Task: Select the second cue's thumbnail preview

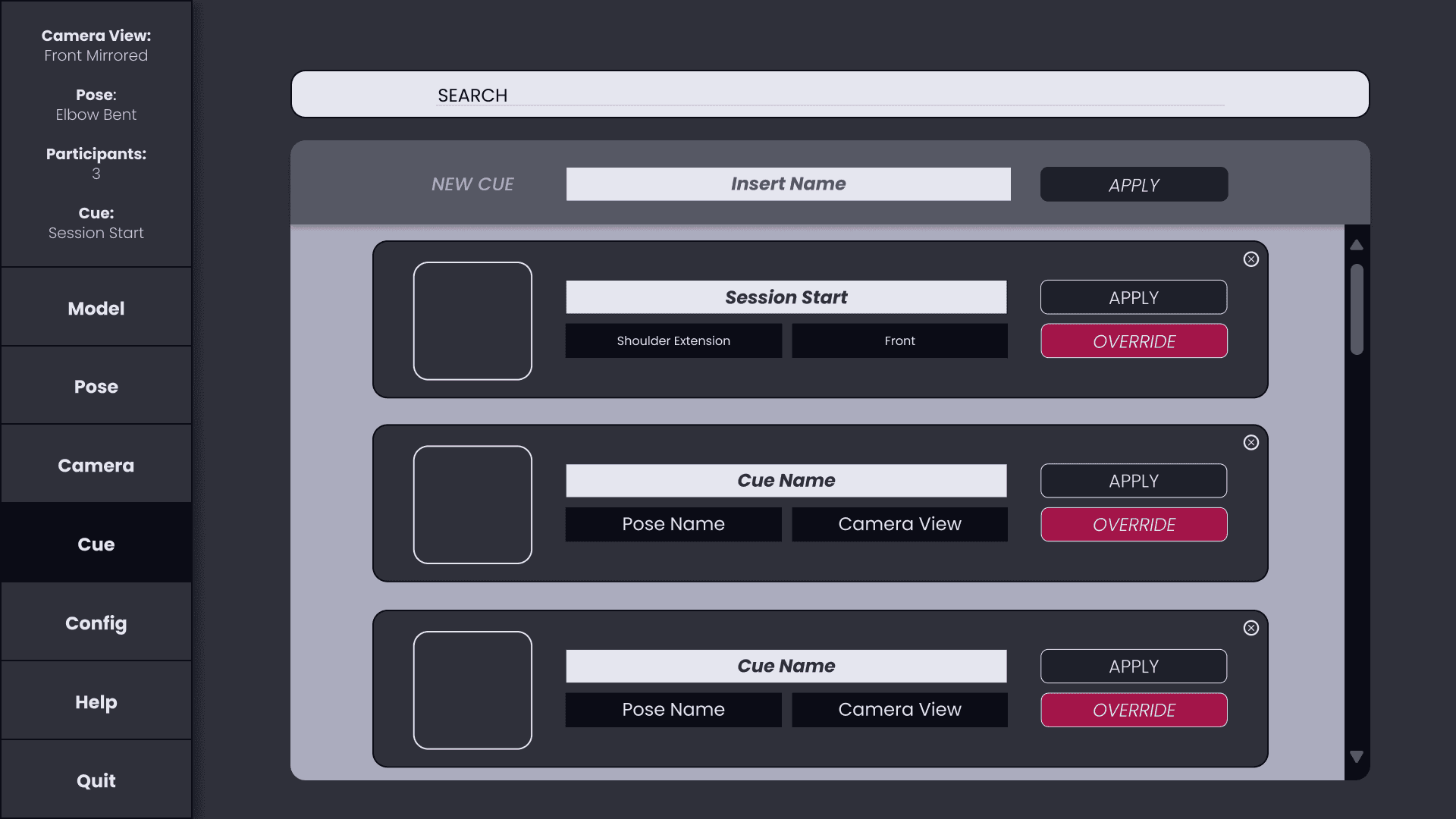Action: 472,505
